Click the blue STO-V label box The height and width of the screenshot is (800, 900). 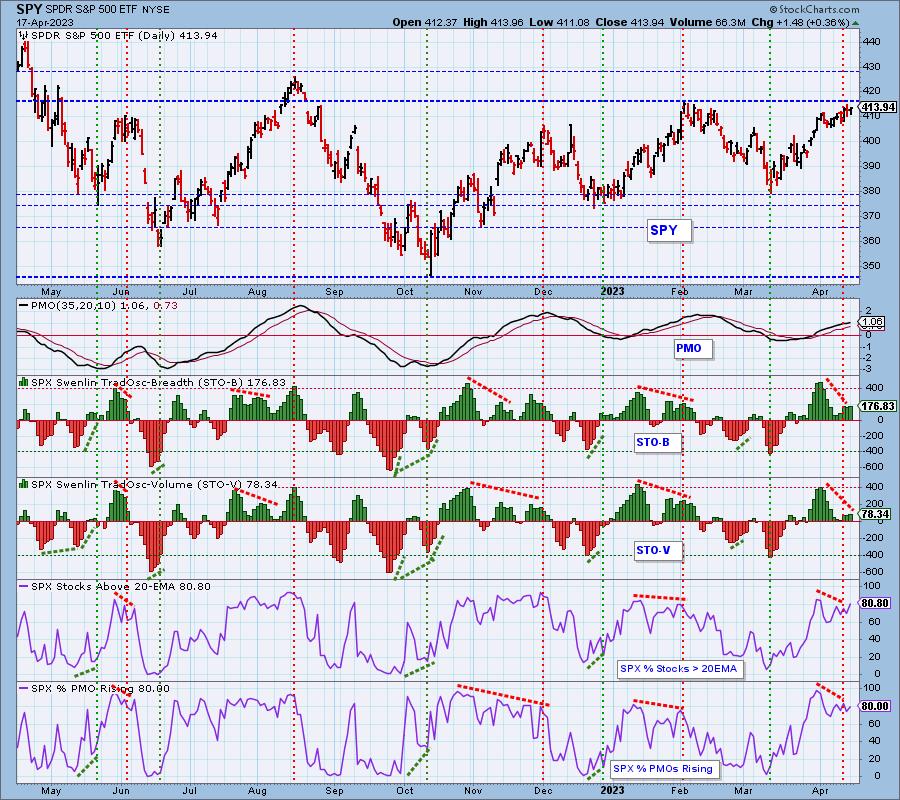coord(658,550)
